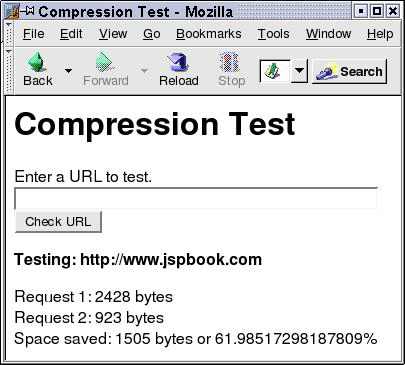Screen dimensions: 405x365
Task: Click the Stop traffic light icon
Action: tap(230, 62)
